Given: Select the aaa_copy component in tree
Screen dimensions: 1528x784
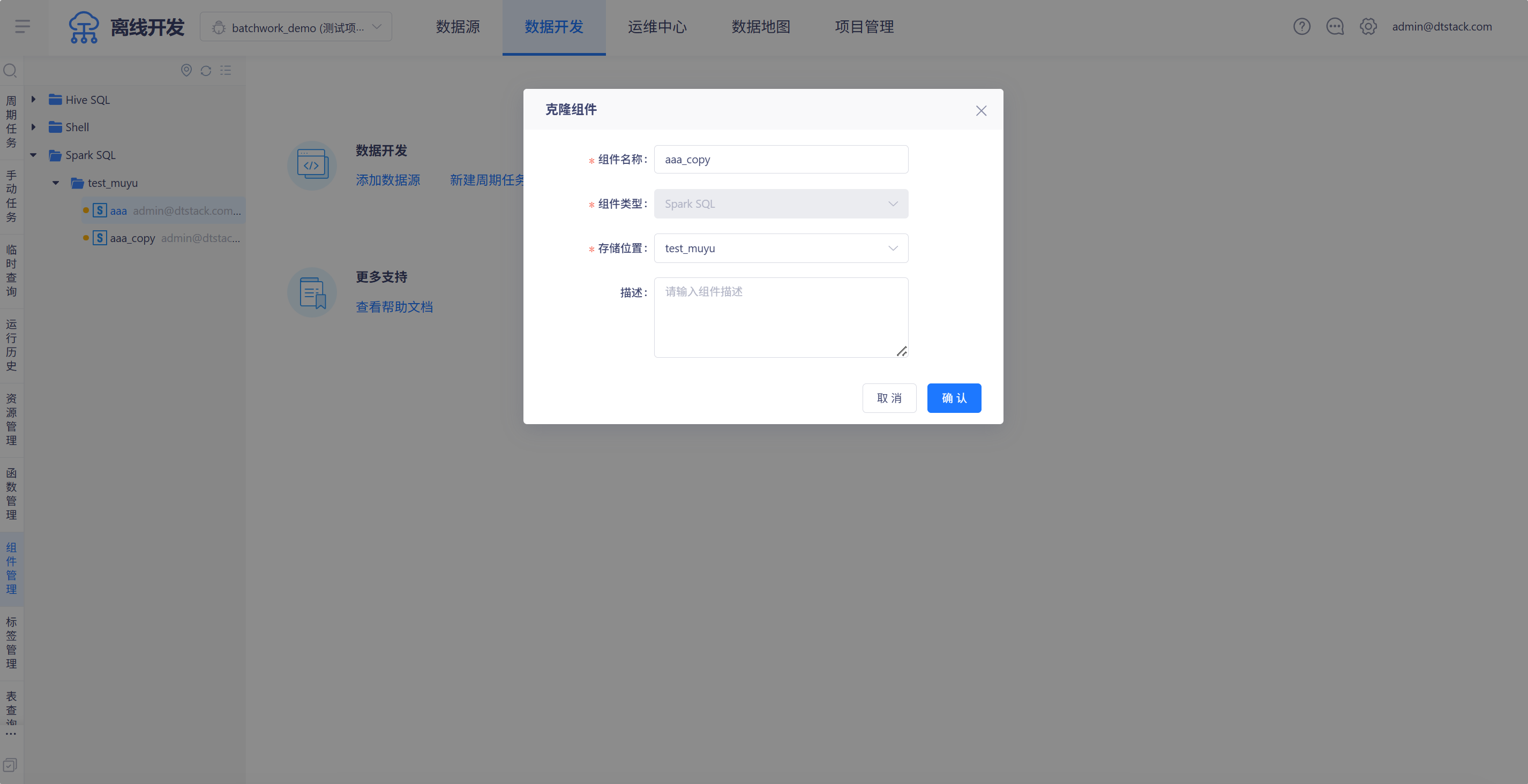Looking at the screenshot, I should pos(164,238).
